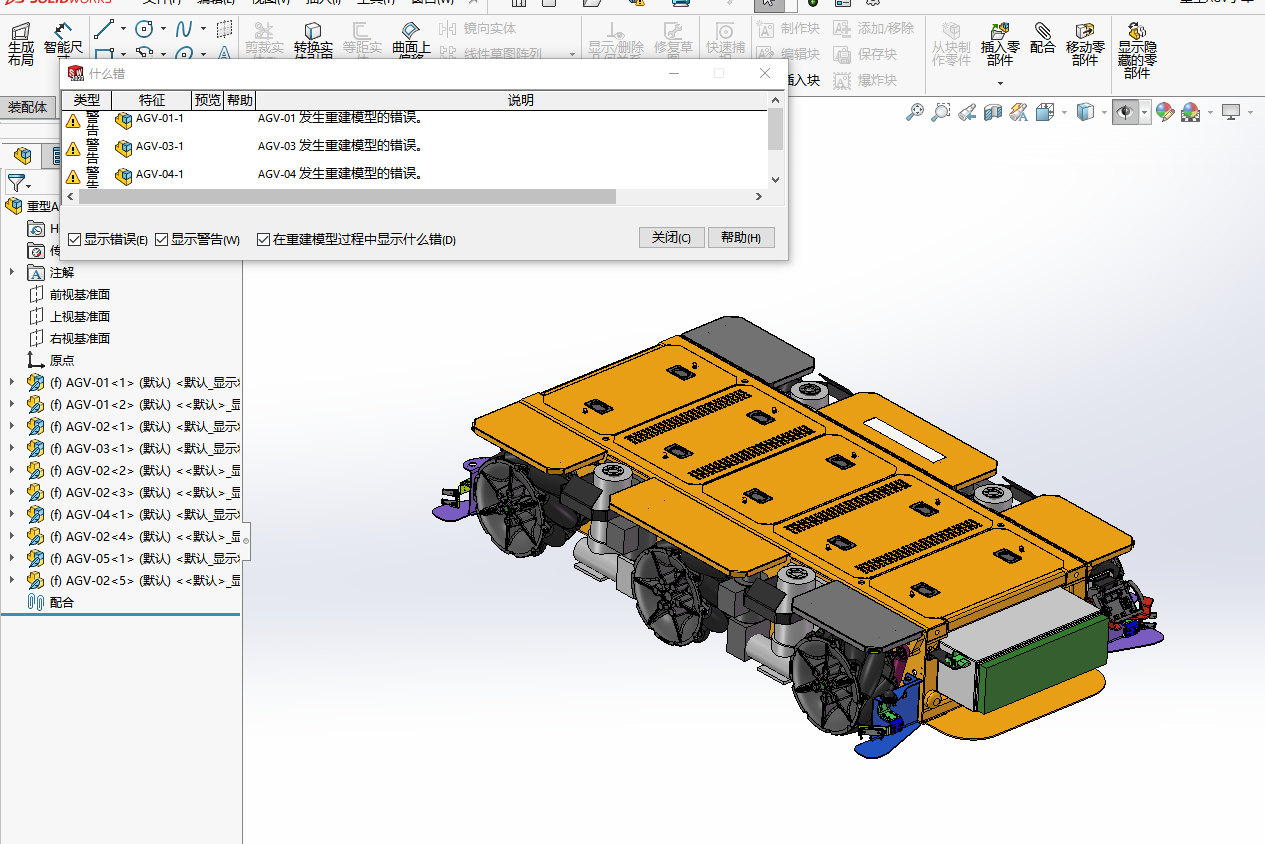Click the AGV-03-1 warning row
This screenshot has width=1265, height=844.
414,146
